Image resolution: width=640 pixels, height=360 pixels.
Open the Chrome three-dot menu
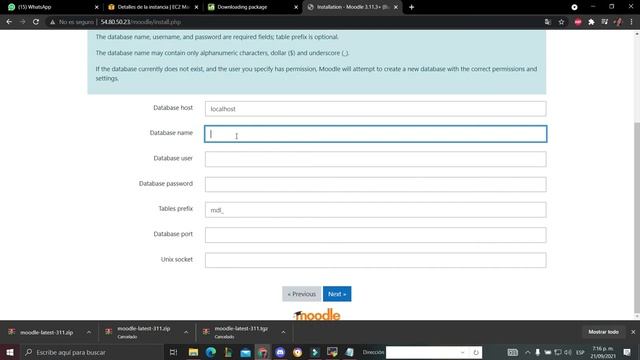[x=631, y=22]
